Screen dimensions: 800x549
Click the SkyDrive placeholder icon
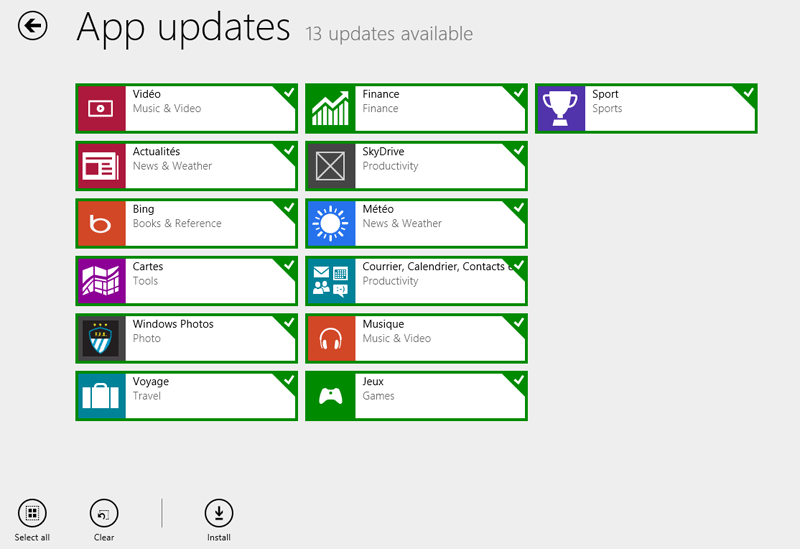click(x=331, y=166)
